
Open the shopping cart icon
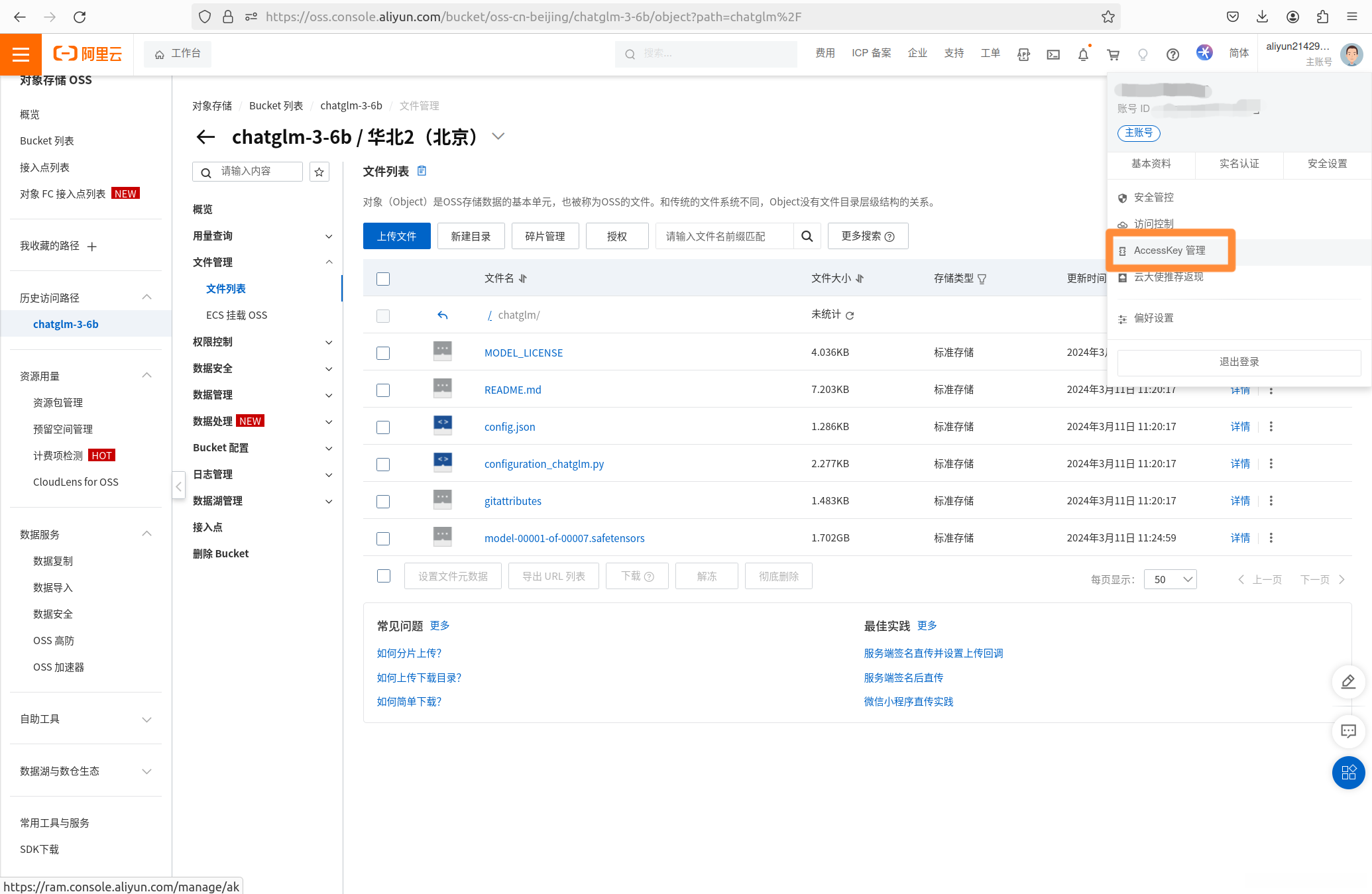pyautogui.click(x=1113, y=54)
